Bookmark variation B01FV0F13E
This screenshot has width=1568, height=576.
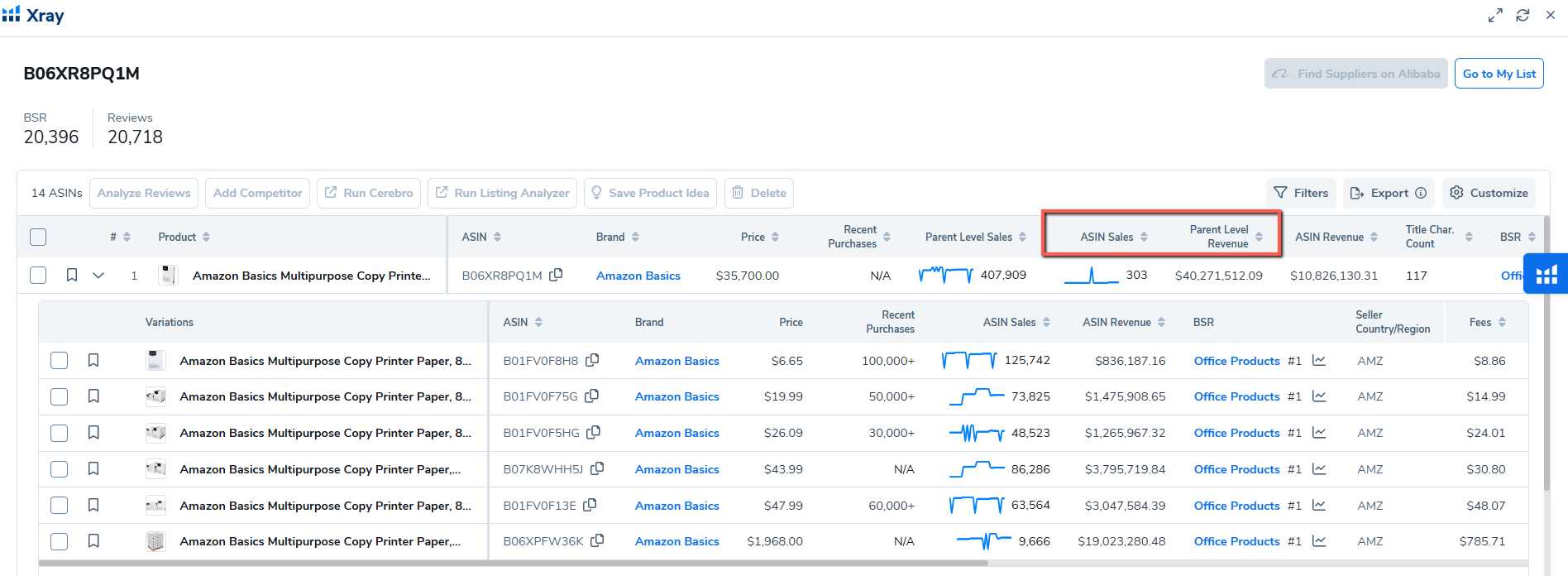pos(93,505)
